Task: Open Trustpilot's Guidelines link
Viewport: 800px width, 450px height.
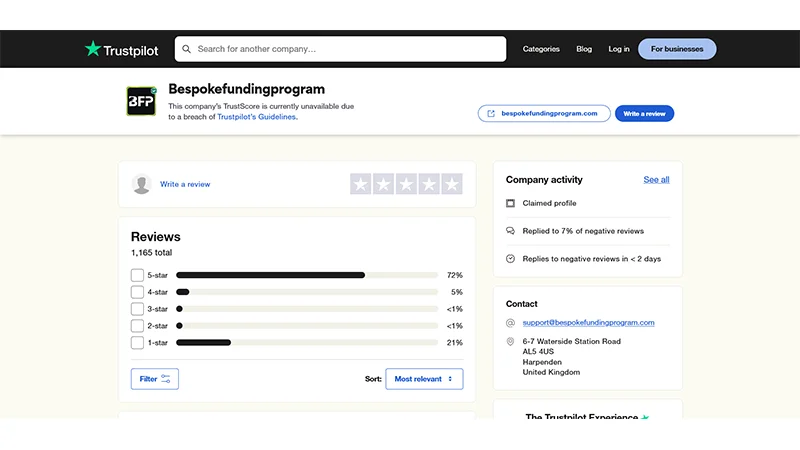Action: pyautogui.click(x=257, y=117)
